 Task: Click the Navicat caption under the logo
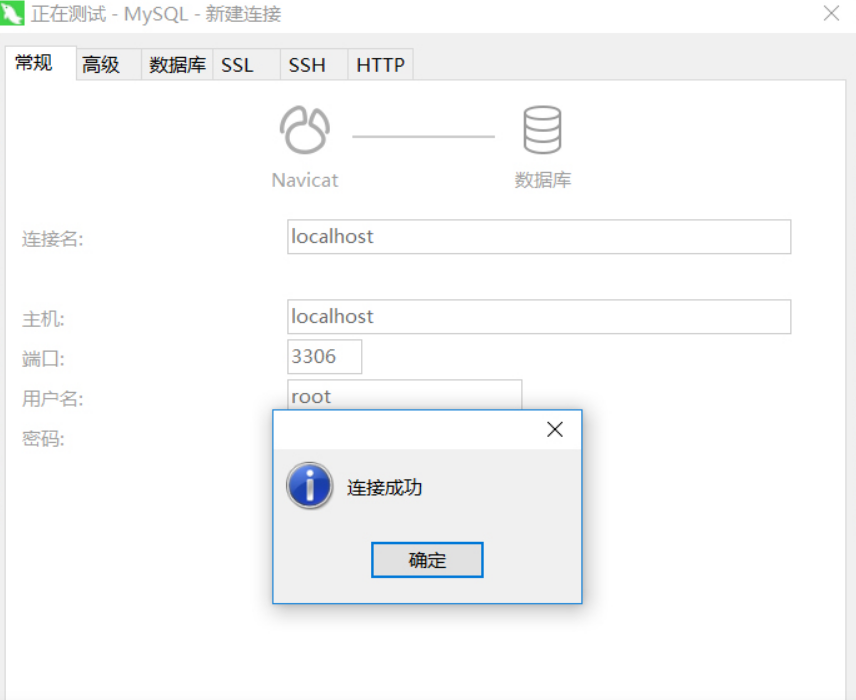(305, 180)
